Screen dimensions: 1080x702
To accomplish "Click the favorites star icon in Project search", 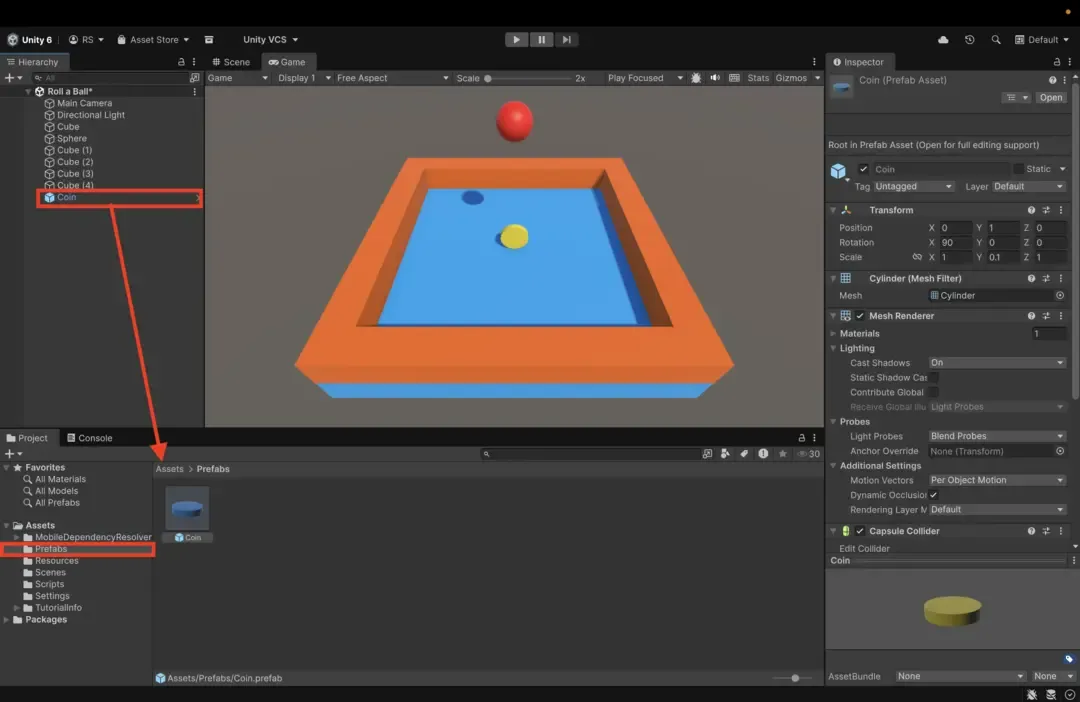I will 782,454.
